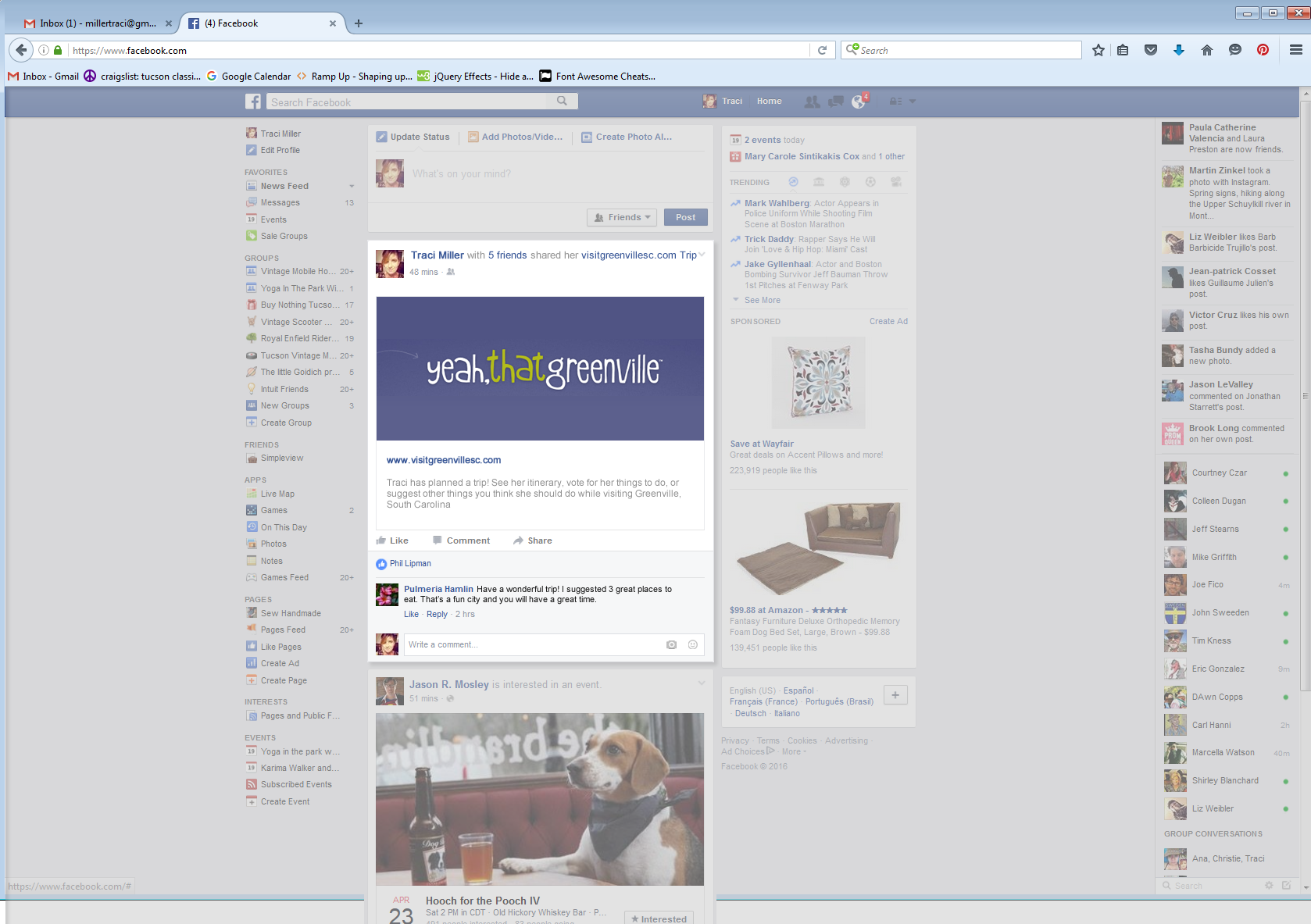Viewport: 1311px width, 924px height.
Task: Bookmark page with star icon
Action: pyautogui.click(x=1098, y=50)
